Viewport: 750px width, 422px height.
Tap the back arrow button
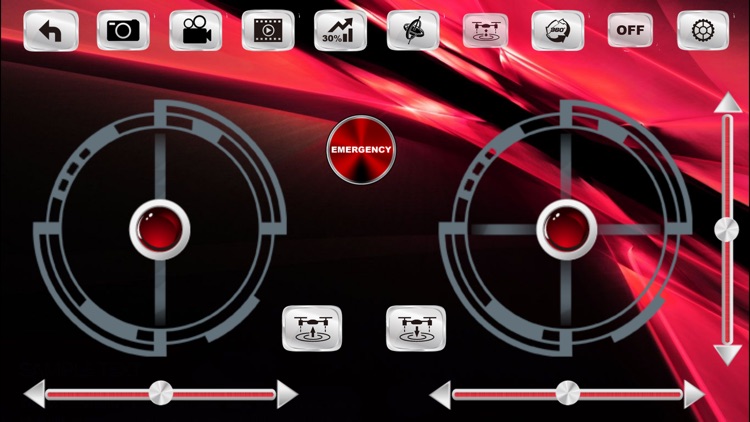pyautogui.click(x=51, y=31)
